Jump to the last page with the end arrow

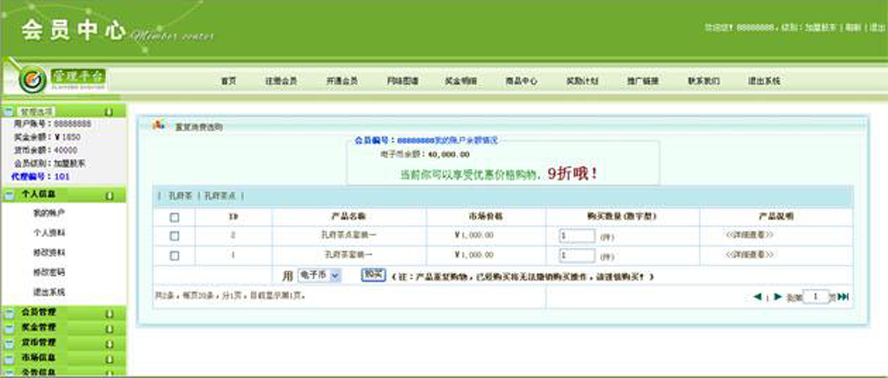click(x=843, y=296)
